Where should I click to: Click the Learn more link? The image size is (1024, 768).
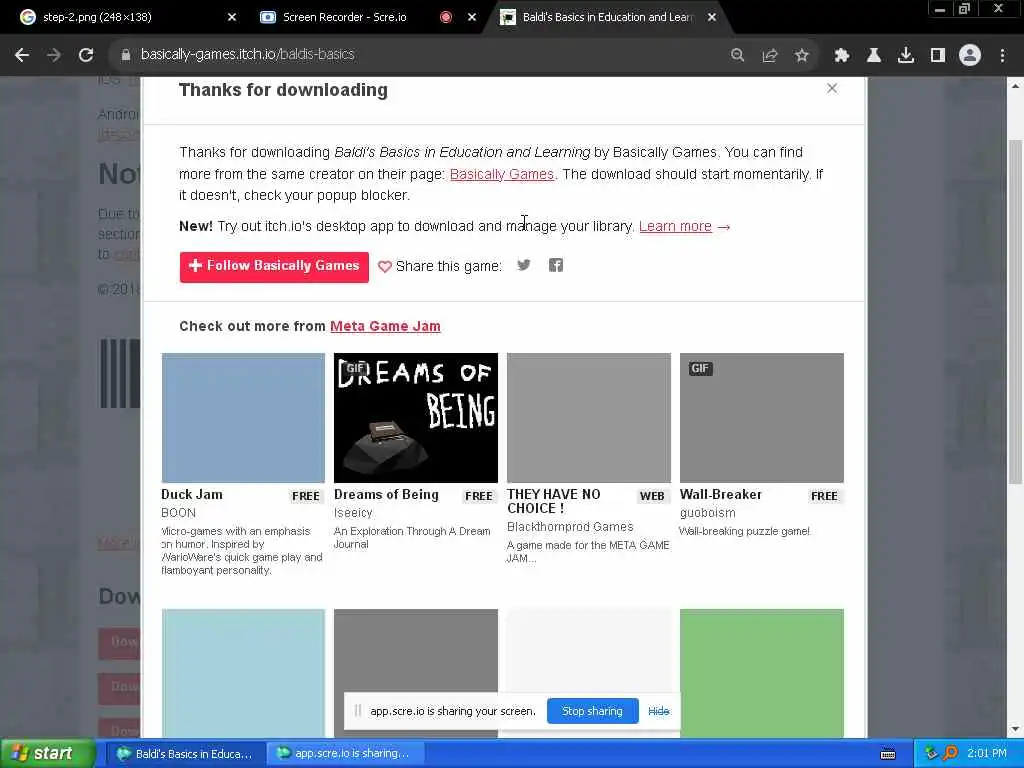coord(675,226)
